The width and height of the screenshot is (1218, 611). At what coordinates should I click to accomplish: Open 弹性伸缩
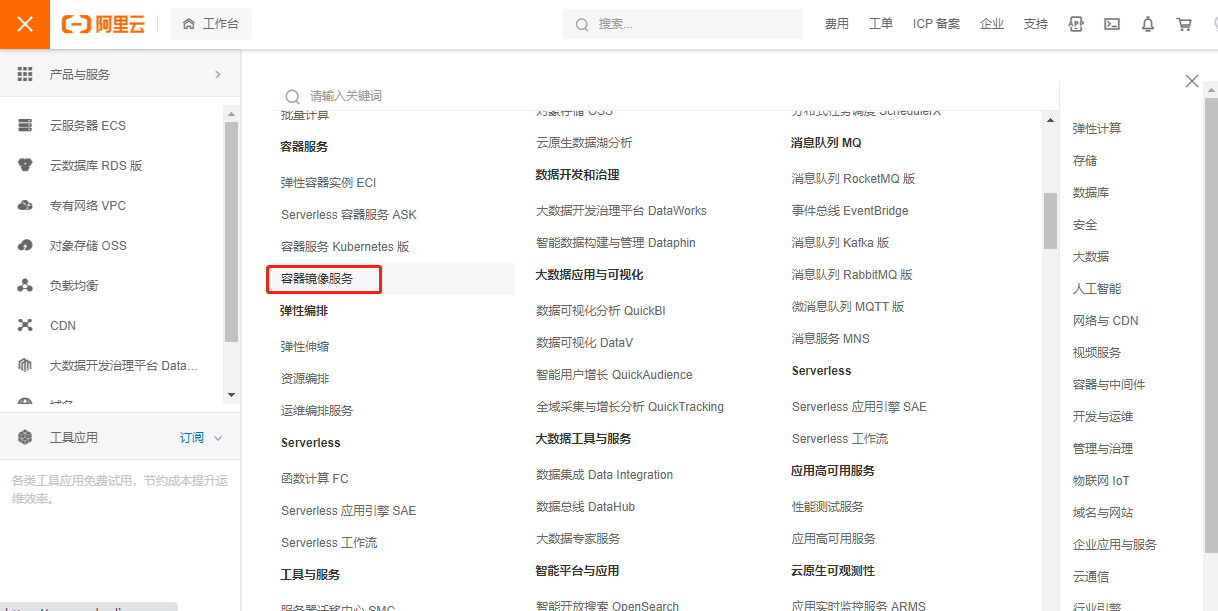[305, 346]
